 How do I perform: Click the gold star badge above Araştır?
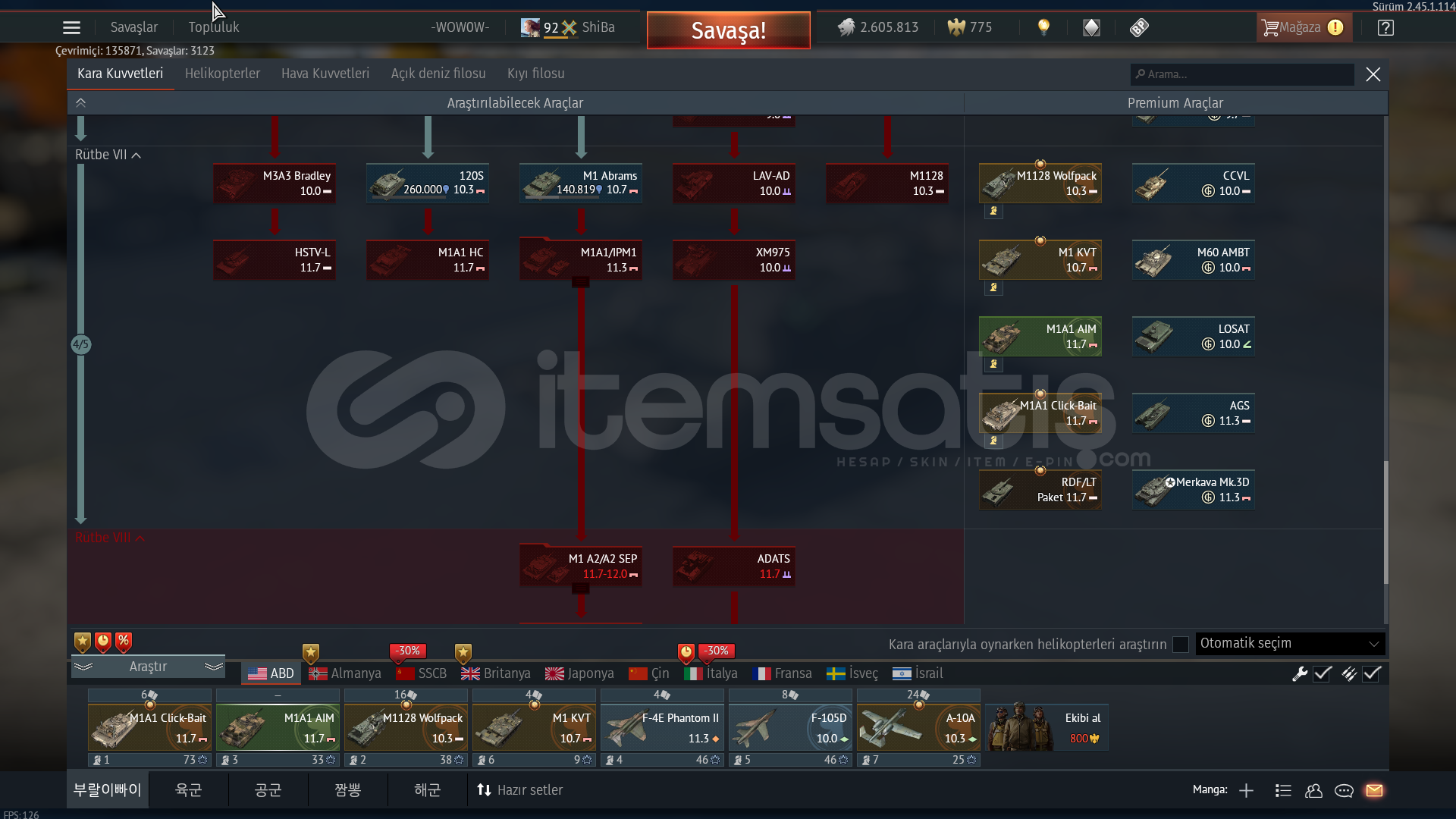pos(83,642)
